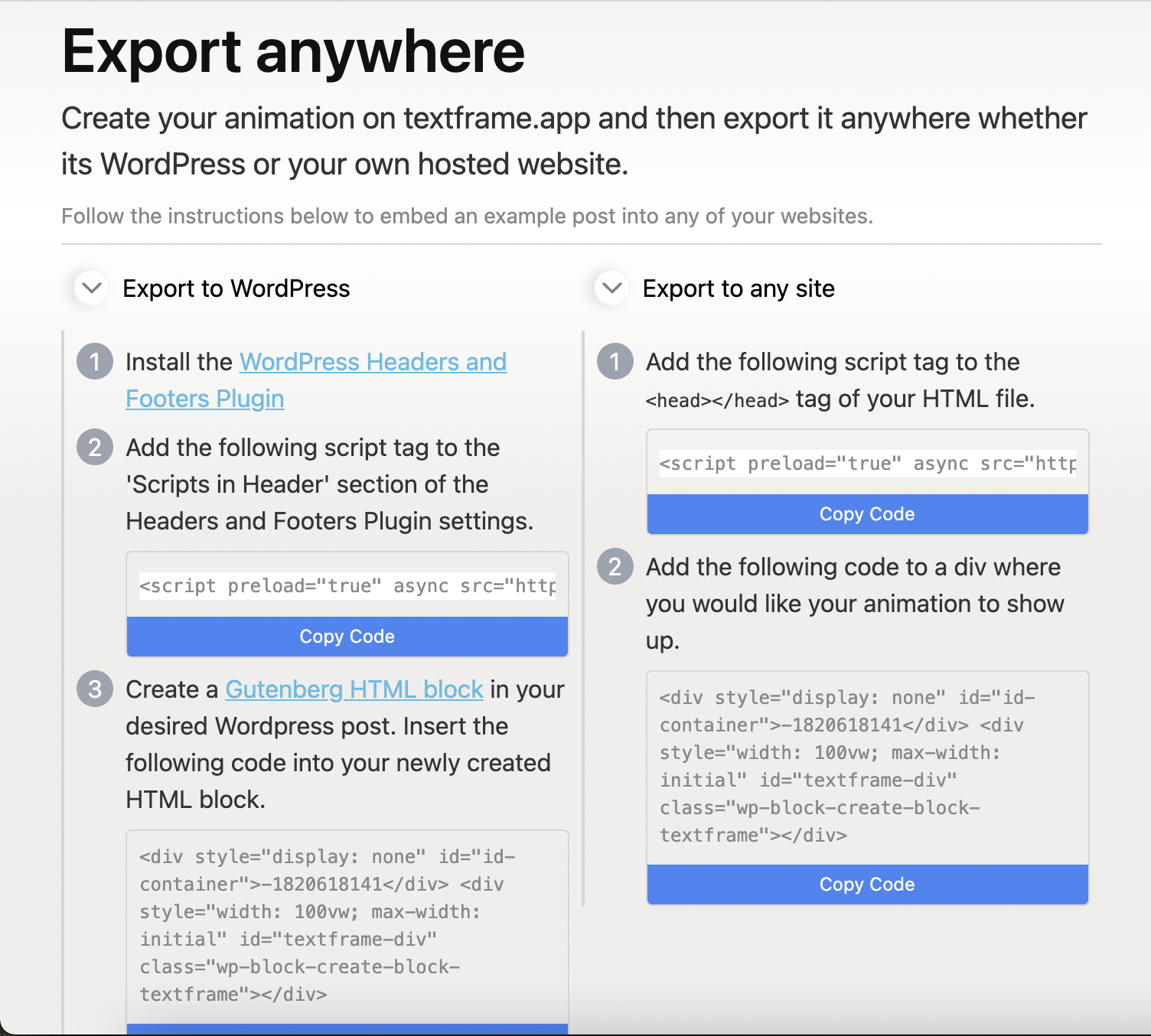This screenshot has height=1036, width=1151.
Task: Click the any-site div code snippet text
Action: [x=847, y=766]
